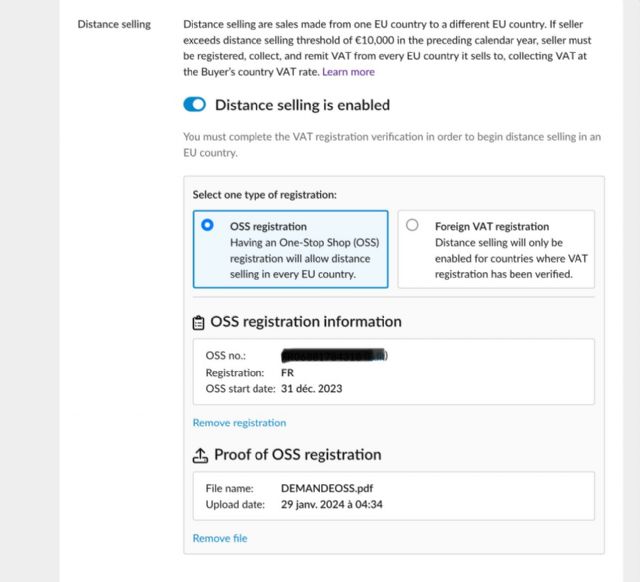Click the 'OSS registration information' heading text

[x=305, y=322]
